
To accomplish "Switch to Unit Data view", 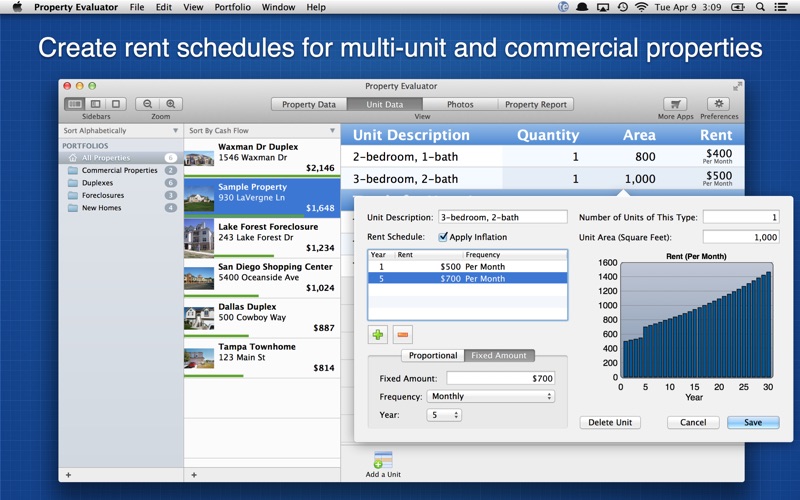I will [385, 104].
